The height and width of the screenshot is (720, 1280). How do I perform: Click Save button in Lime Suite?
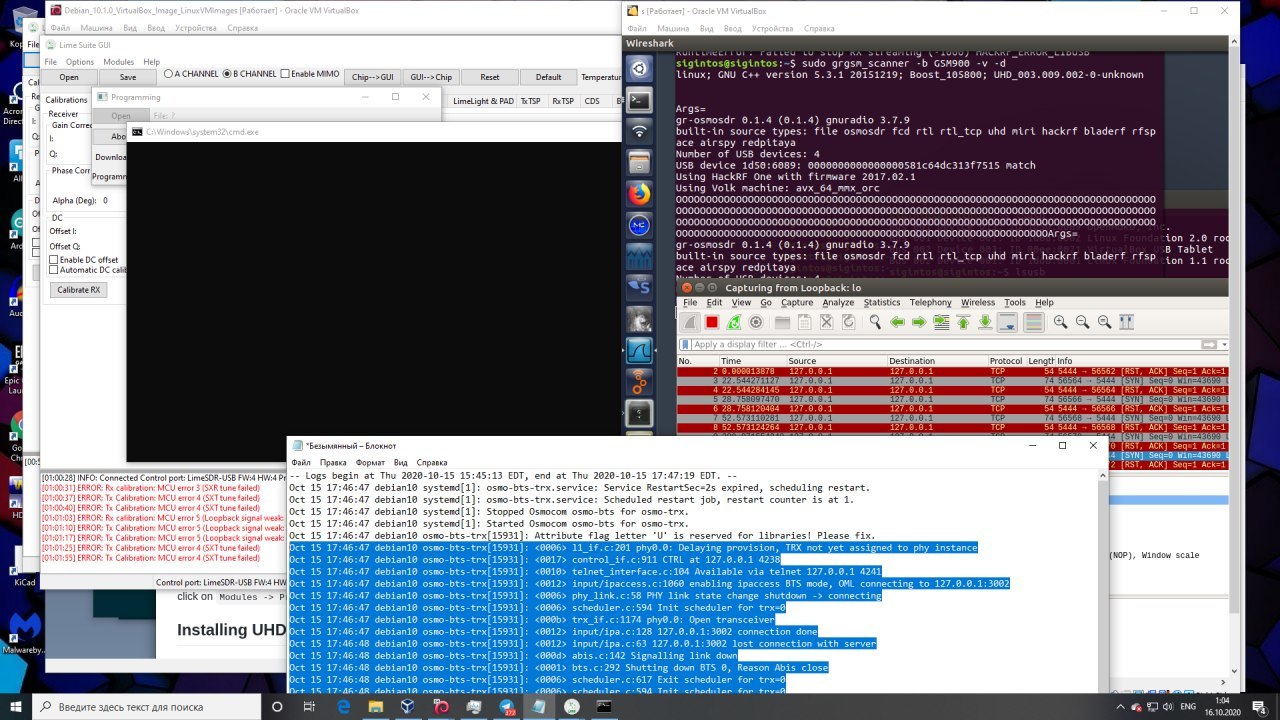point(128,77)
